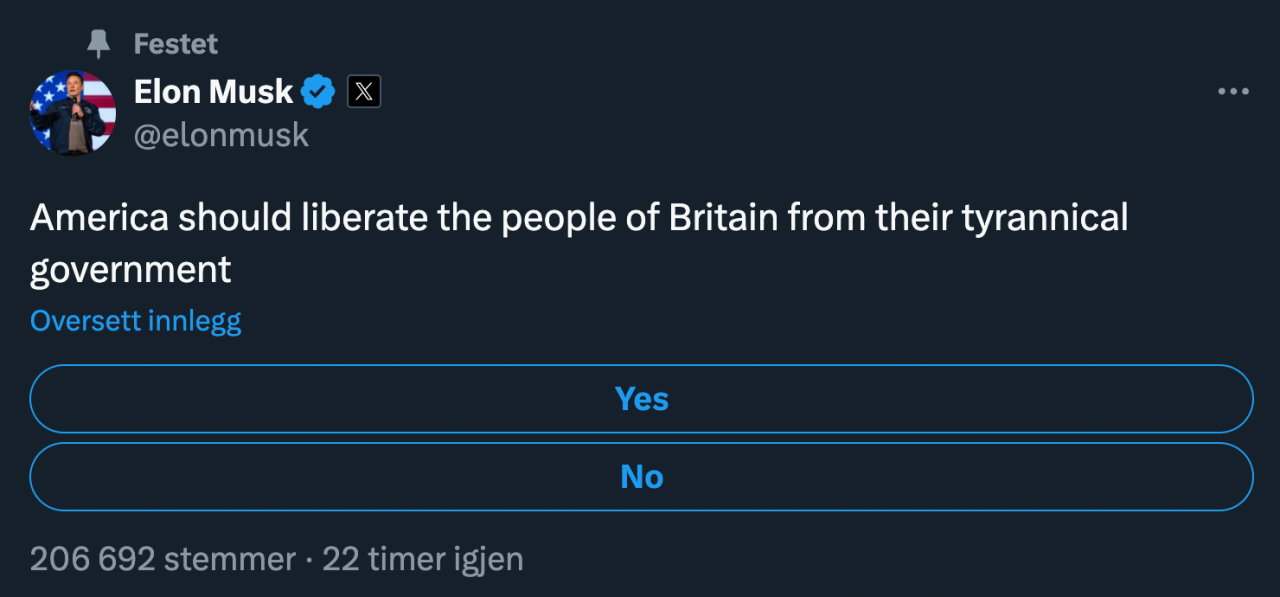Click the pinned post pin icon

[98, 43]
